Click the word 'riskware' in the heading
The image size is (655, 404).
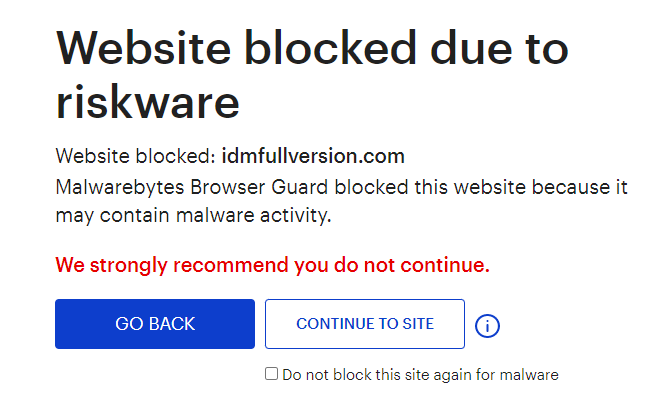[x=147, y=102]
